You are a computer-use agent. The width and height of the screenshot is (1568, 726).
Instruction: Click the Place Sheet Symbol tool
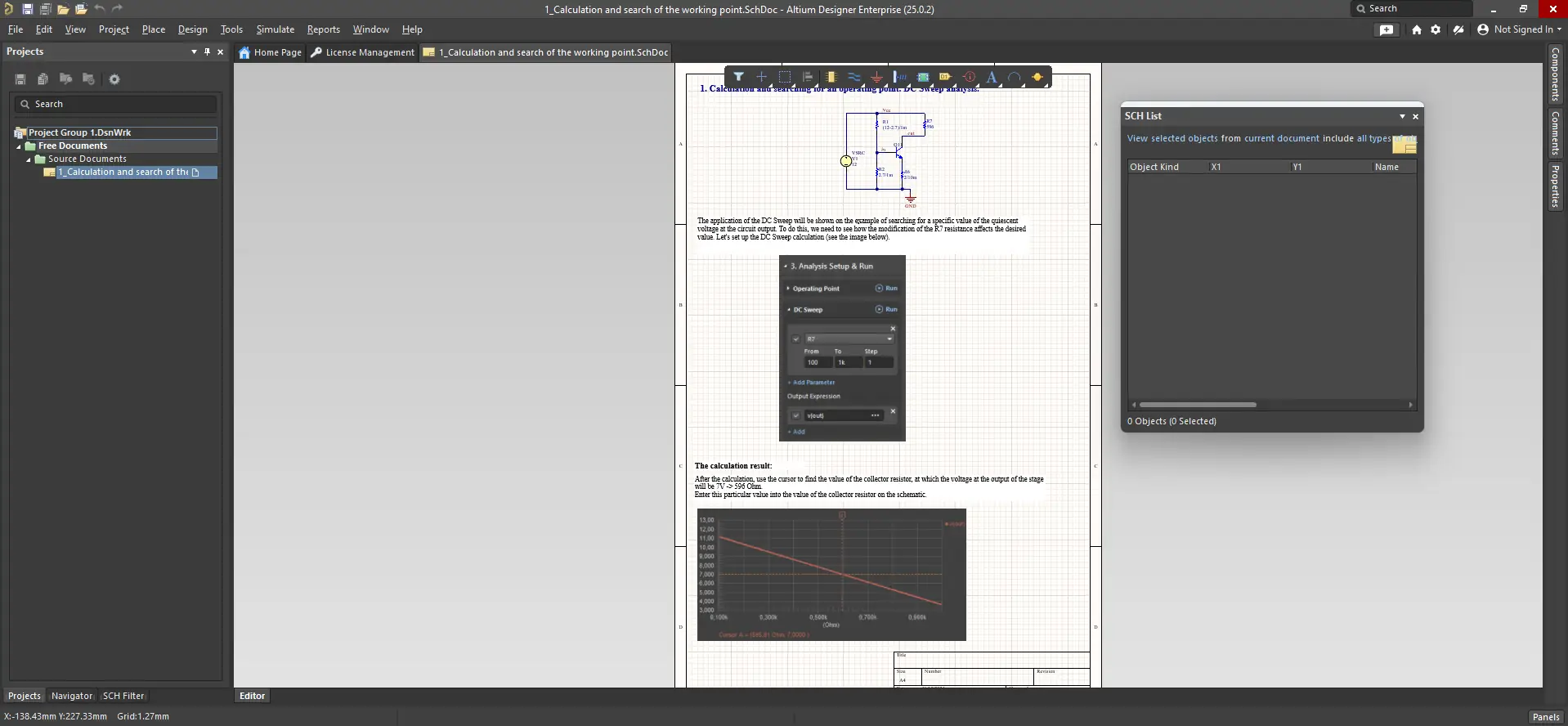click(922, 77)
